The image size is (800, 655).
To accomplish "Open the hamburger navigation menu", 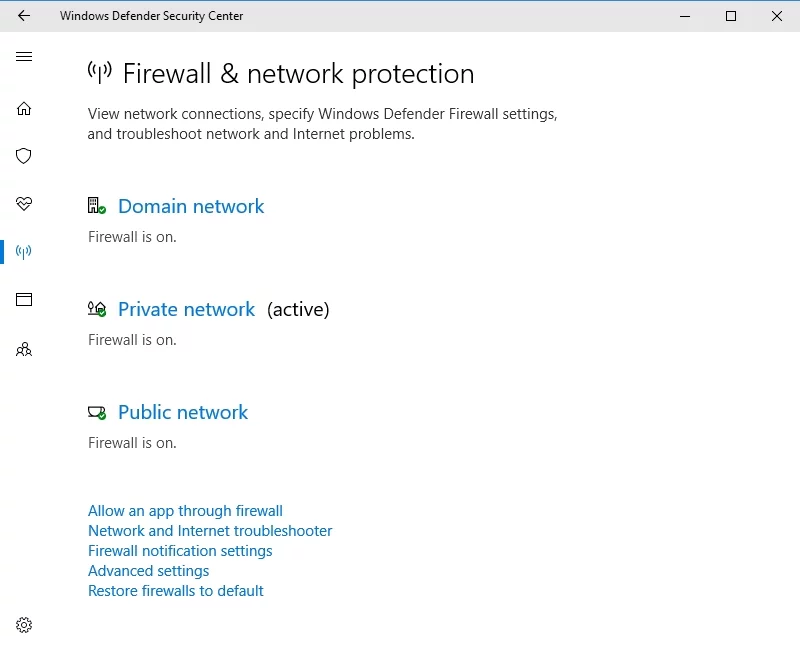I will [x=24, y=57].
